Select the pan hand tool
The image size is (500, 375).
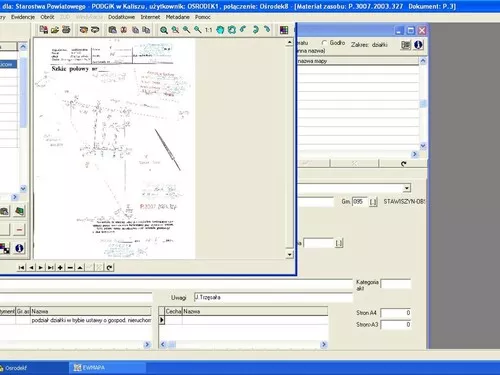click(220, 30)
